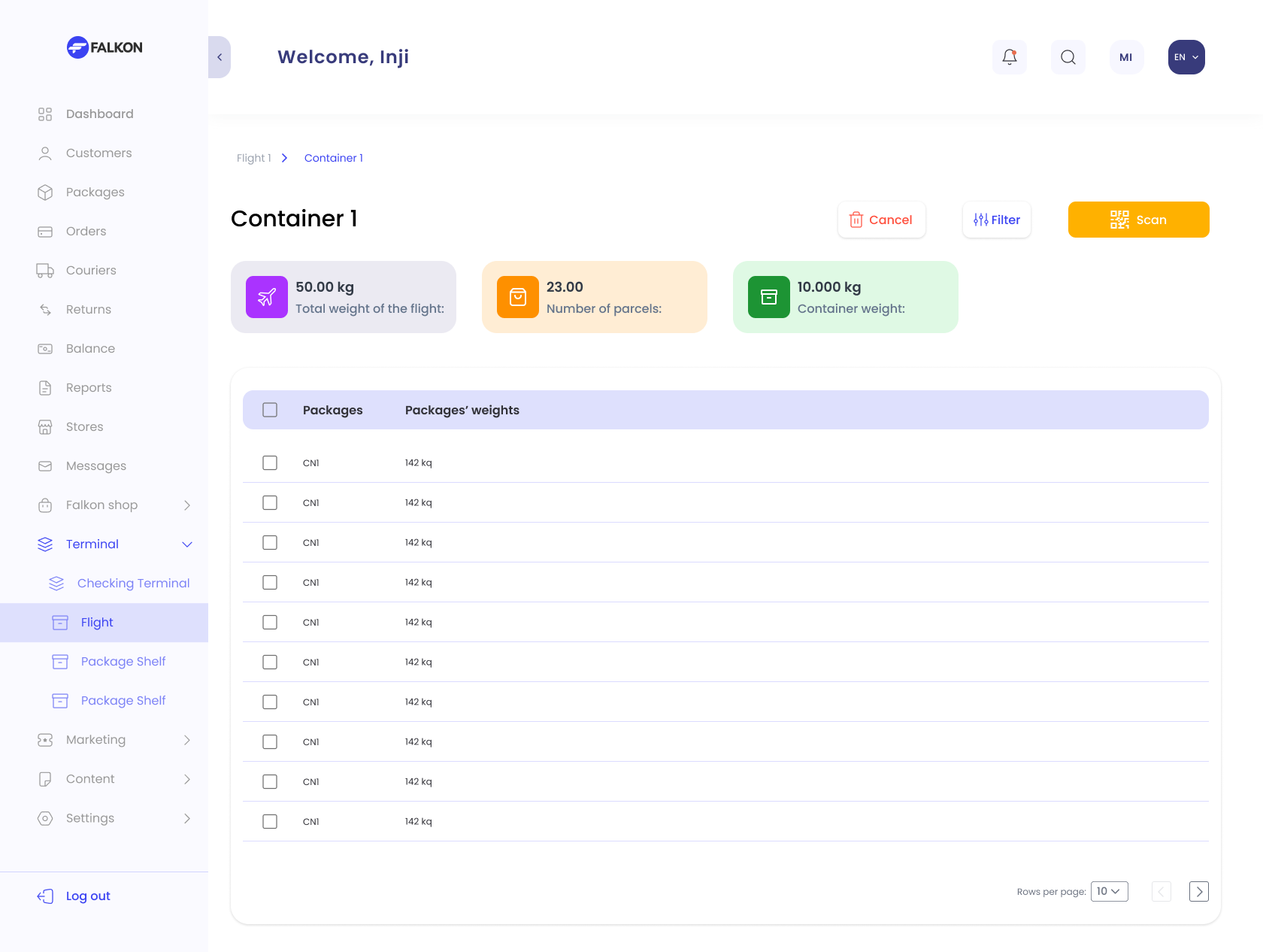Click the red Cancel button

[881, 220]
